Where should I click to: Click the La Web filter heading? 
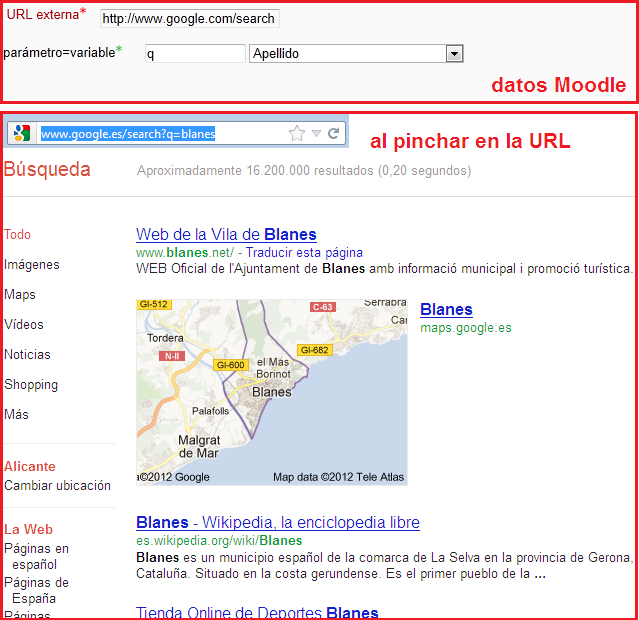tap(29, 529)
